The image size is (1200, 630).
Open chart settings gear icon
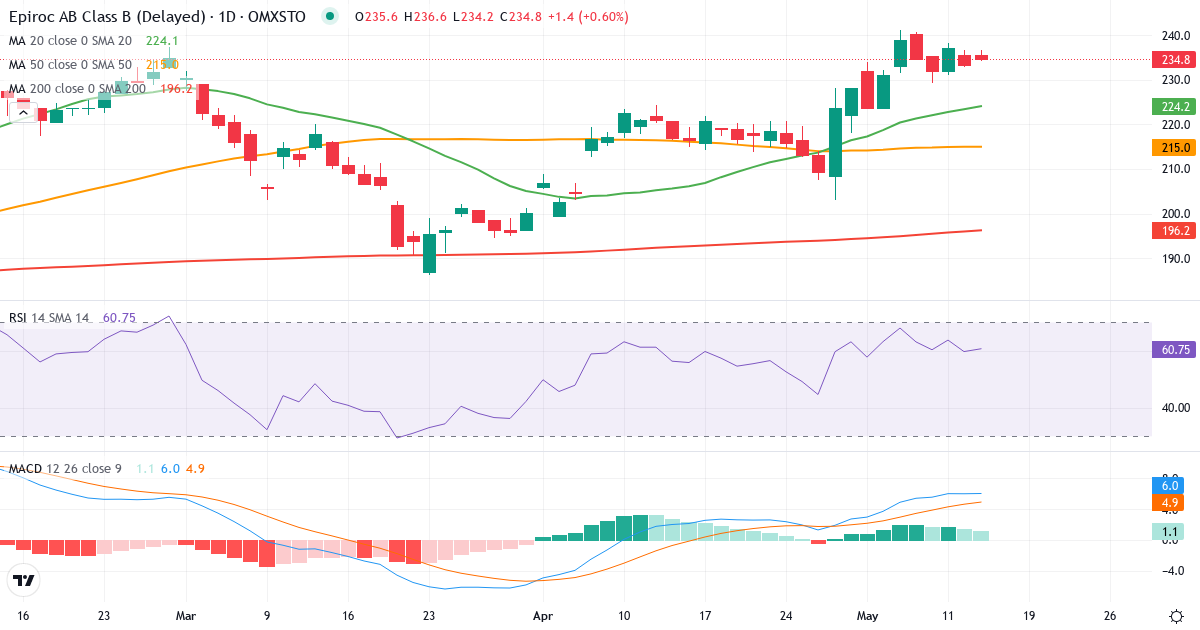1176,616
